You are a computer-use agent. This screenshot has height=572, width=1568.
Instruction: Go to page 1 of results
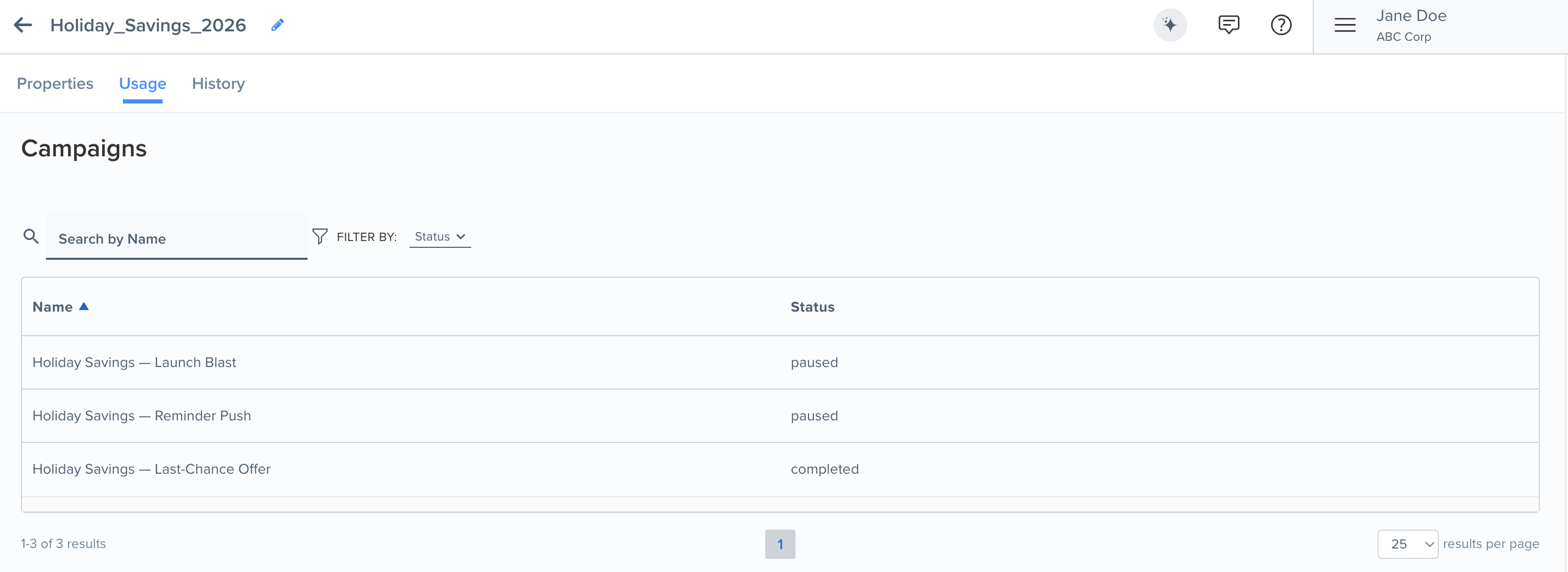[780, 544]
